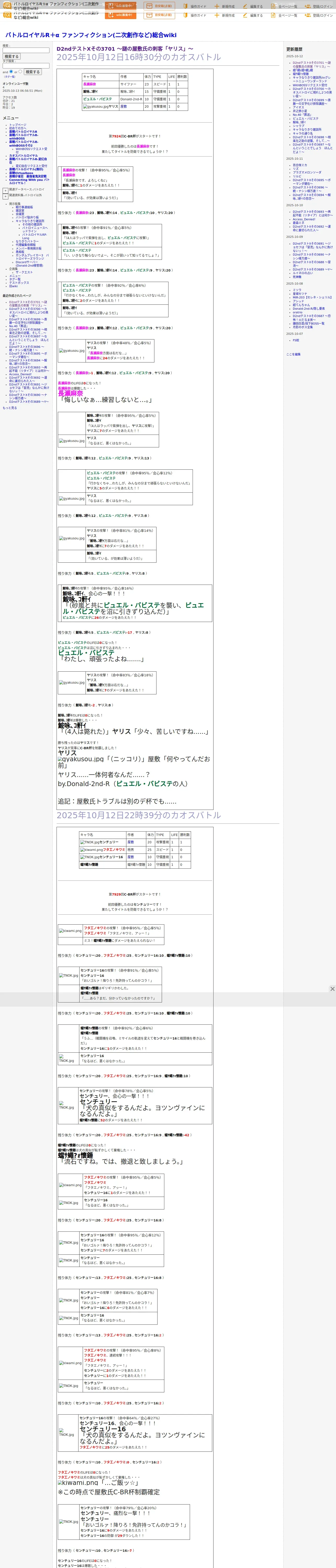The height and width of the screenshot is (1568, 336).
Task: Open 鎌田白菜/投下BOSS一覧 link
Action: tap(309, 323)
